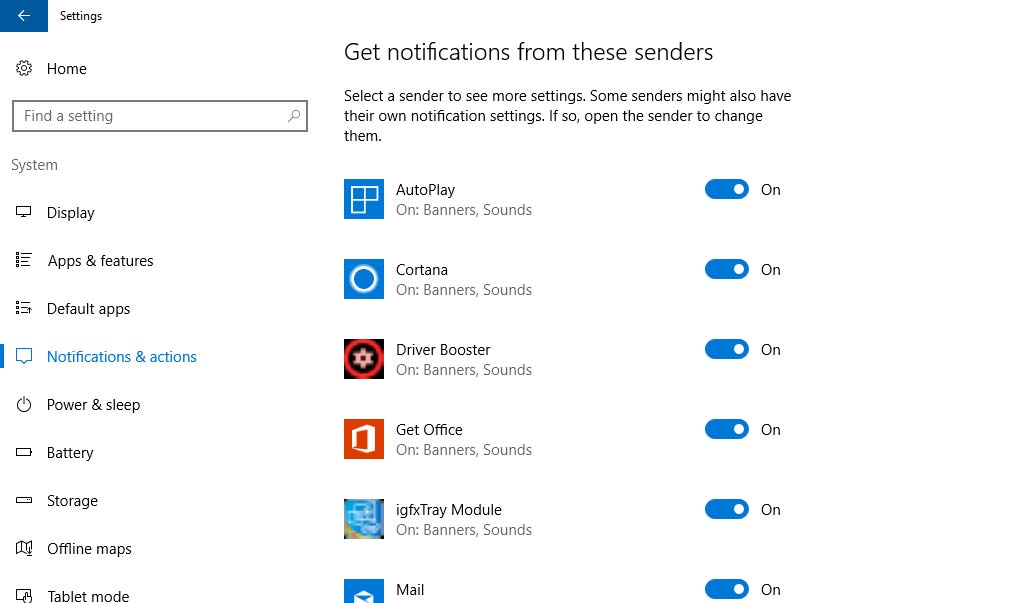The width and height of the screenshot is (1024, 603).
Task: Click the Cortana circle icon
Action: 364,279
